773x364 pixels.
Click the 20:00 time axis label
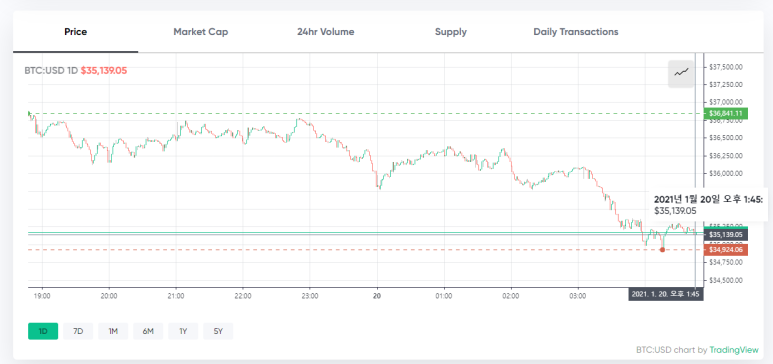click(x=109, y=296)
